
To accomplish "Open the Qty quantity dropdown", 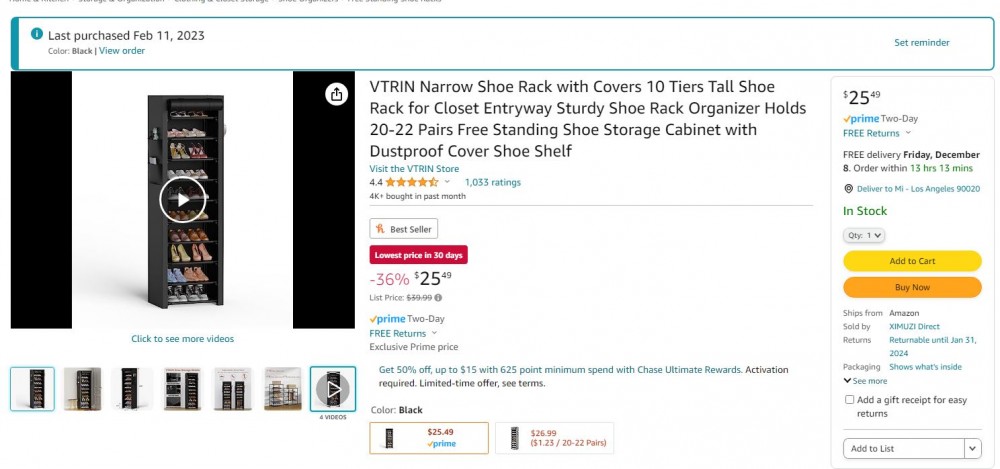I will pyautogui.click(x=865, y=235).
